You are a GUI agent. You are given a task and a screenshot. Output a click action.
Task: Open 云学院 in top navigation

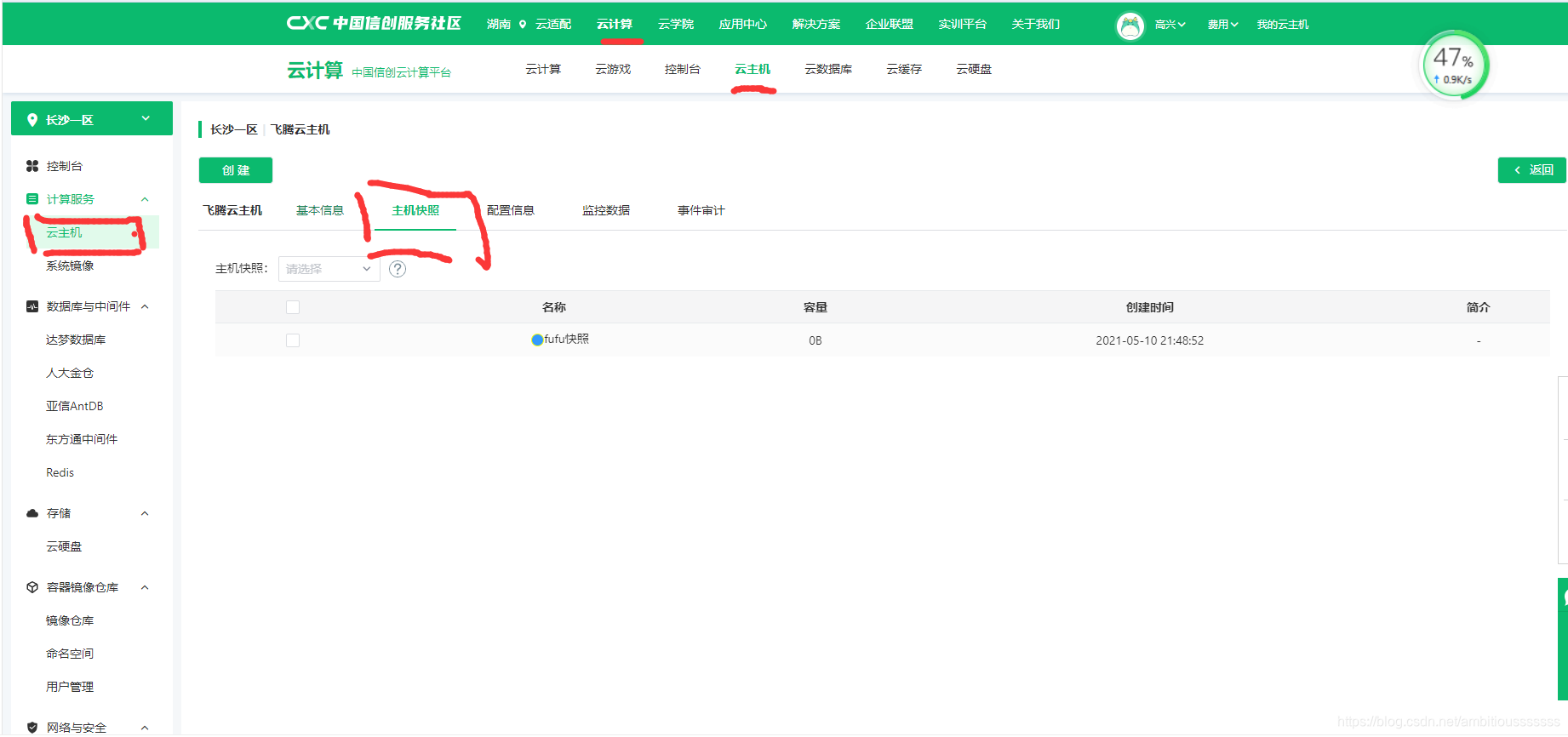point(676,24)
